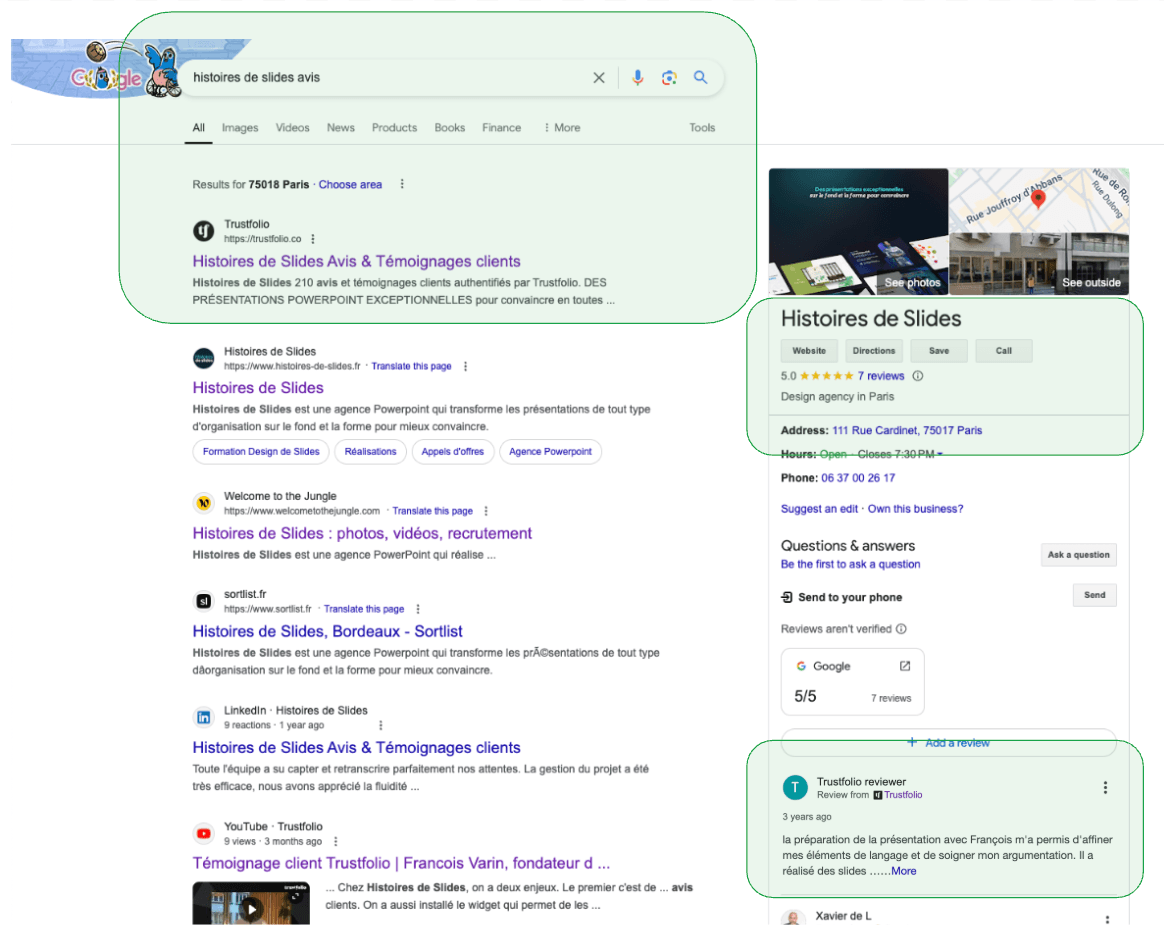Switch to the Images tab
Screen dimensions: 1164x938
pos(240,128)
